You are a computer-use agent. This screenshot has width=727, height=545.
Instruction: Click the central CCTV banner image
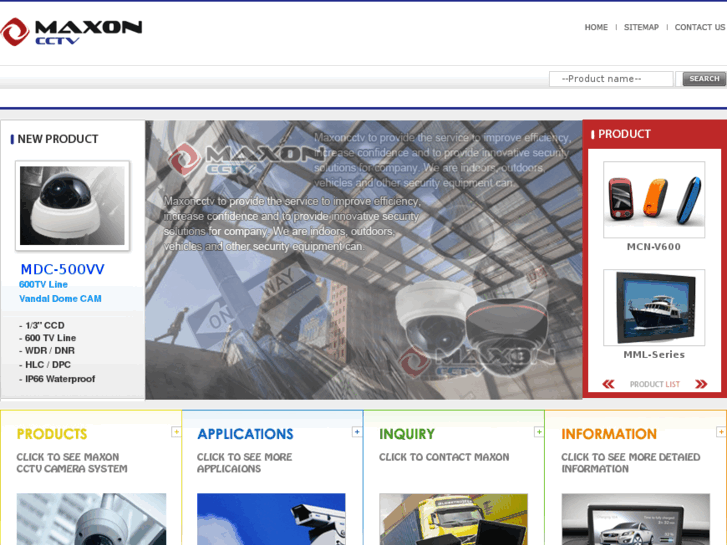click(x=364, y=260)
